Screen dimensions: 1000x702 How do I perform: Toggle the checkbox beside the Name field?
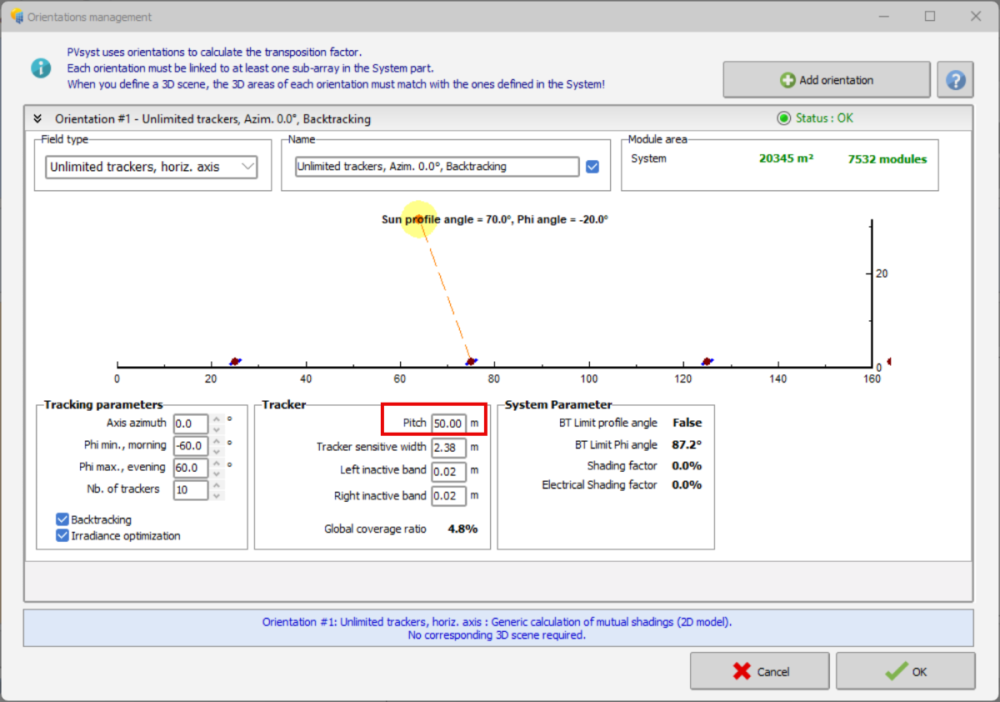pos(592,167)
